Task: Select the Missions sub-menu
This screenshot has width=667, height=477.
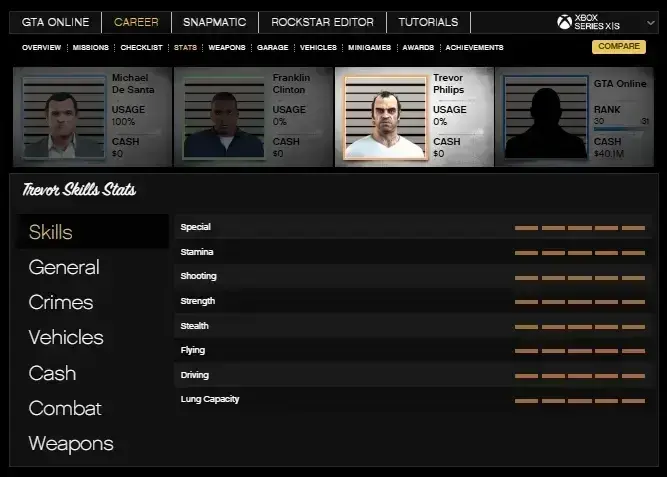Action: point(91,47)
